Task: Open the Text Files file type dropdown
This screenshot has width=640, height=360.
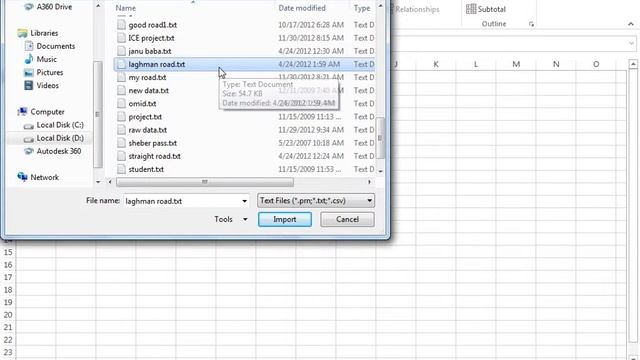Action: 316,200
